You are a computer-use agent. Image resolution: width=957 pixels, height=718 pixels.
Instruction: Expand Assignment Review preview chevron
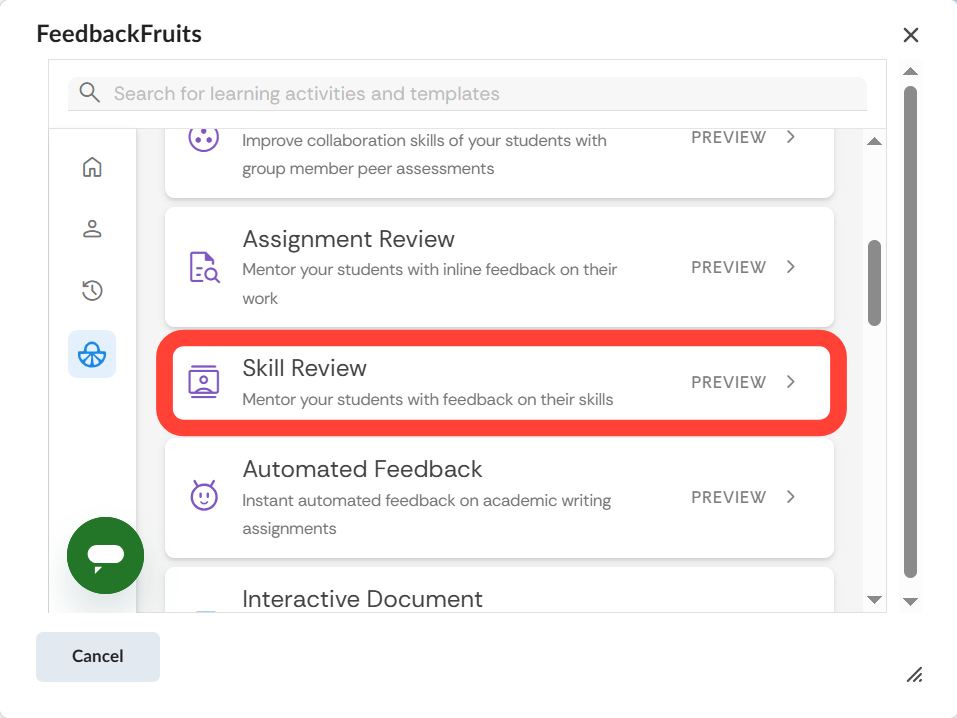[791, 267]
